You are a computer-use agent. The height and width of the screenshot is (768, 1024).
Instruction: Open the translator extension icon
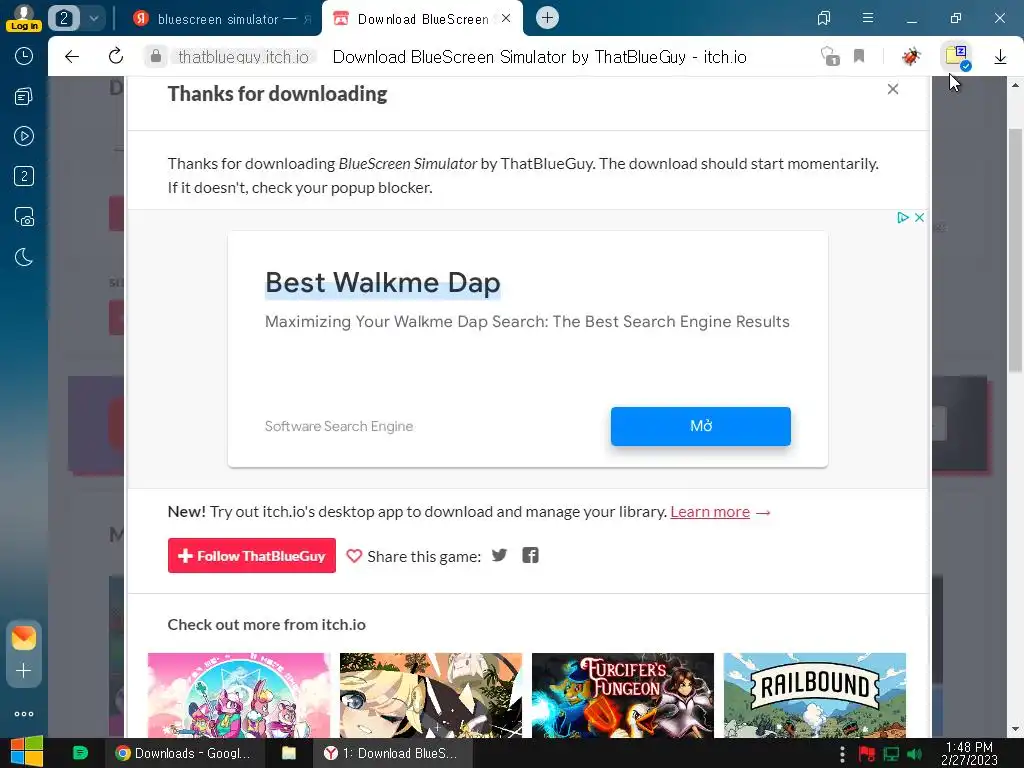pos(957,57)
